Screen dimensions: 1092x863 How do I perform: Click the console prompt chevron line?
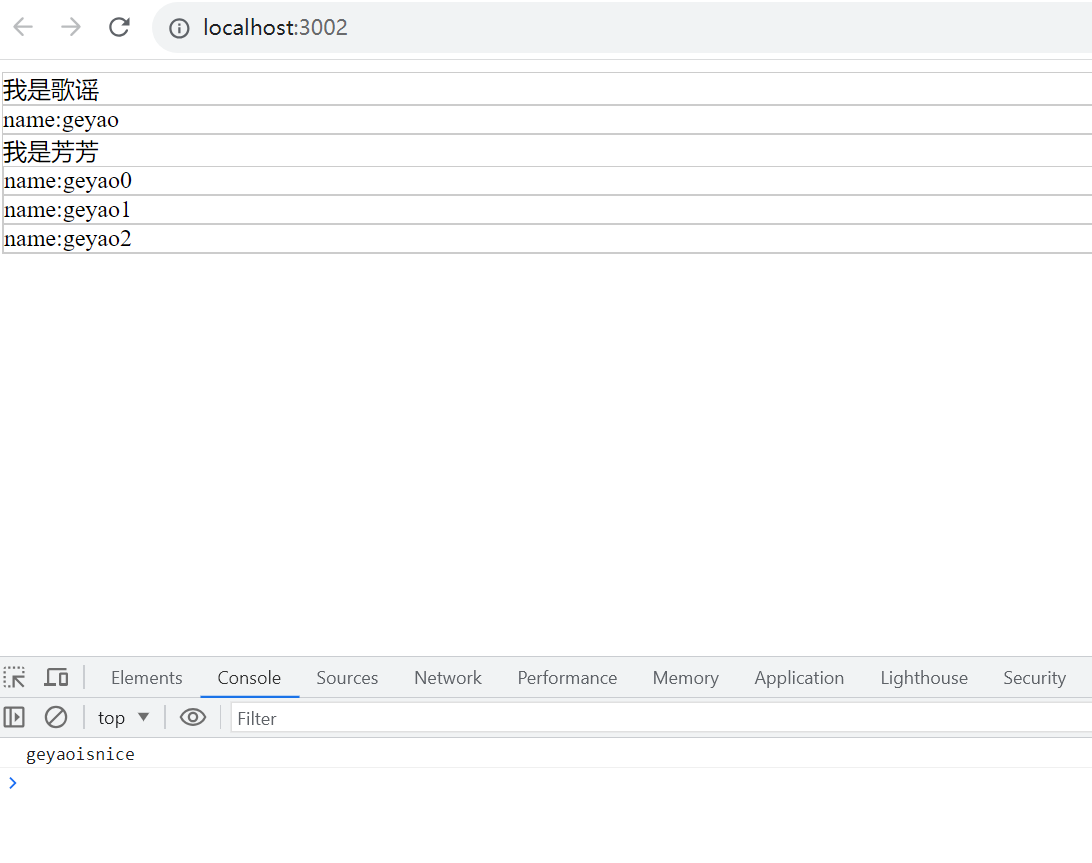pyautogui.click(x=546, y=783)
